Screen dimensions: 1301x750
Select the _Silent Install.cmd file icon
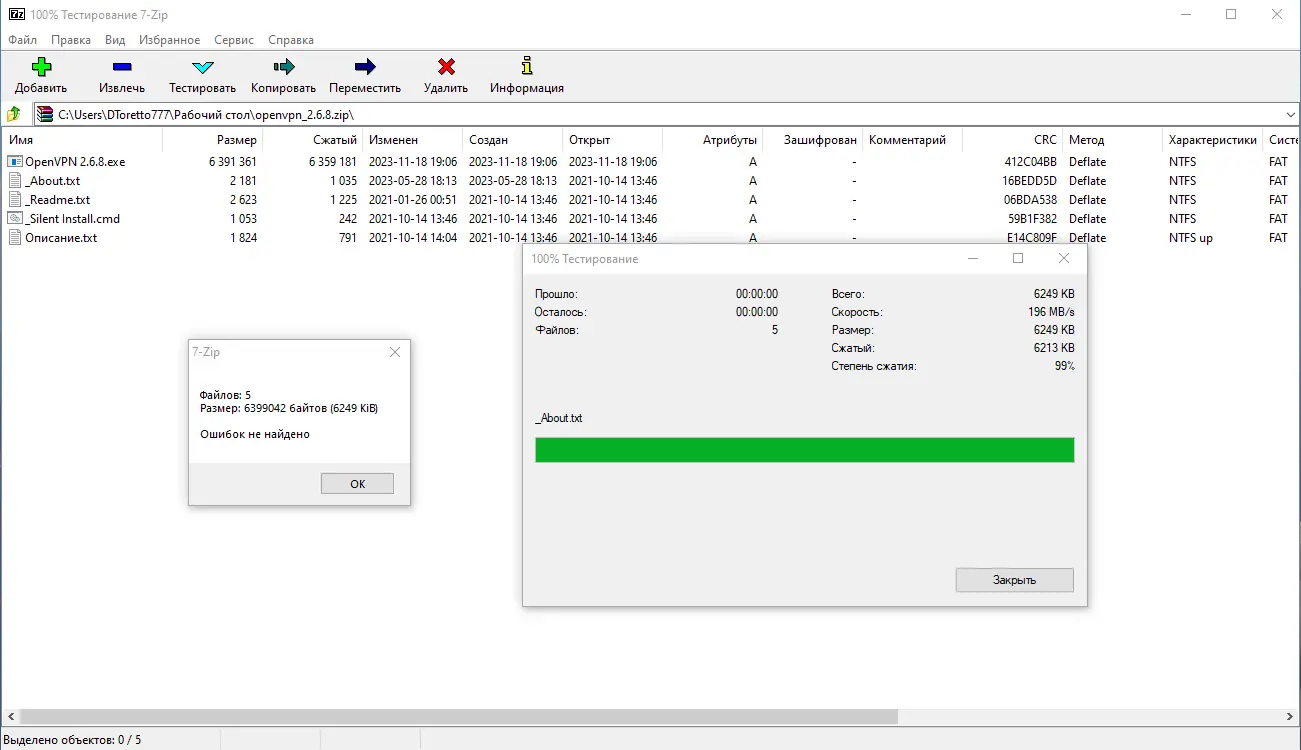tap(15, 218)
